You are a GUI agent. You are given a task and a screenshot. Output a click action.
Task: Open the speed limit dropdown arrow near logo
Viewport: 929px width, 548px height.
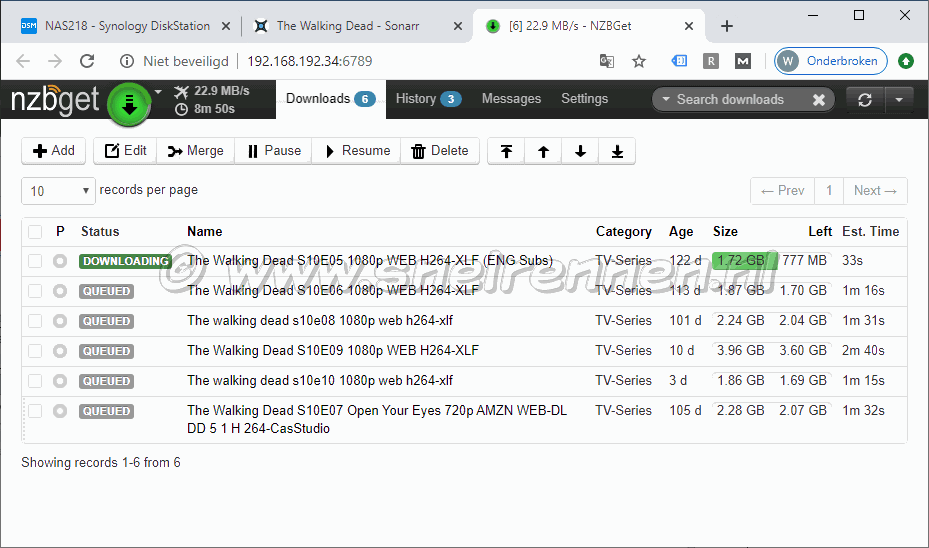coord(158,92)
